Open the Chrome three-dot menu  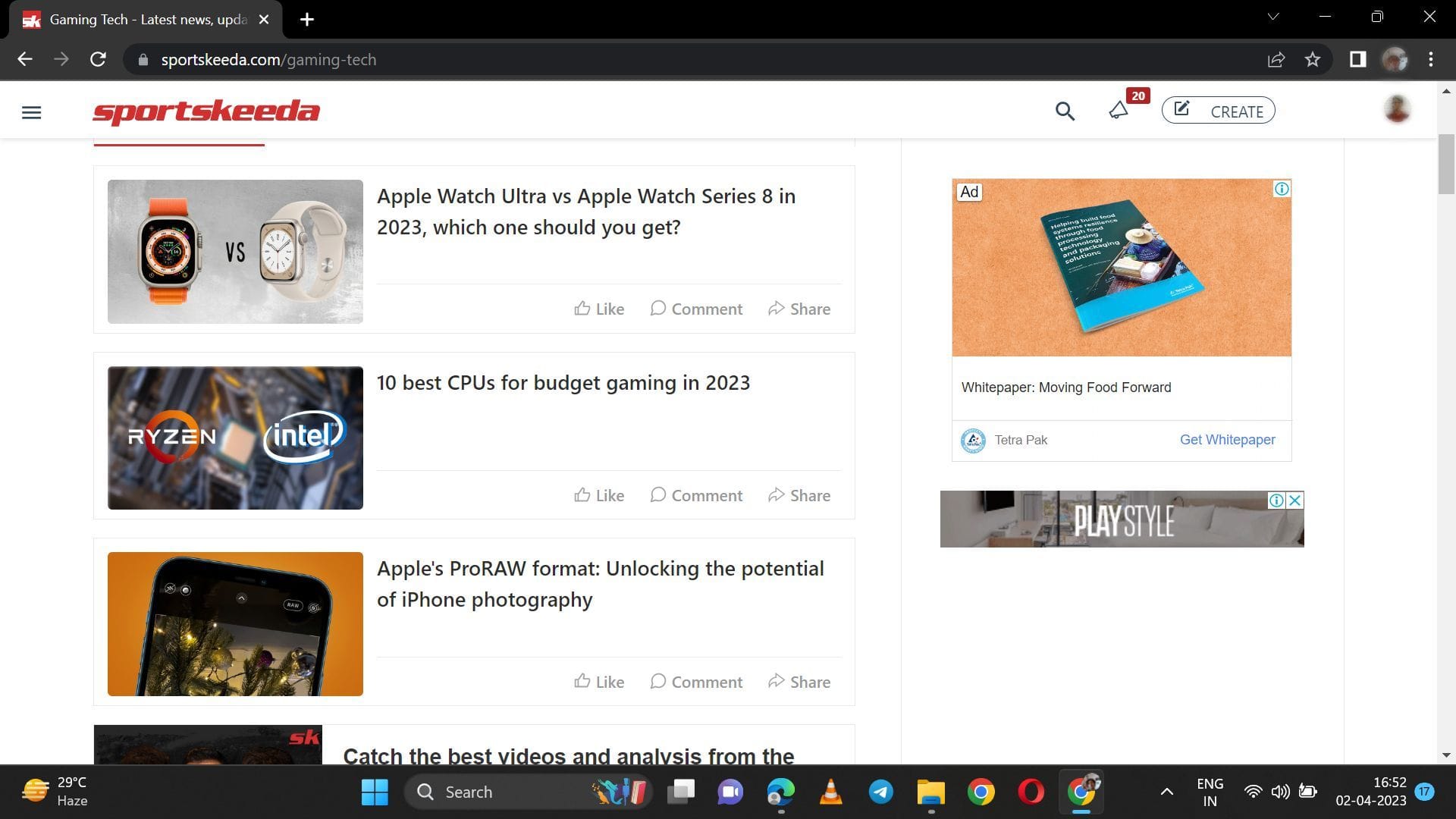[x=1432, y=59]
